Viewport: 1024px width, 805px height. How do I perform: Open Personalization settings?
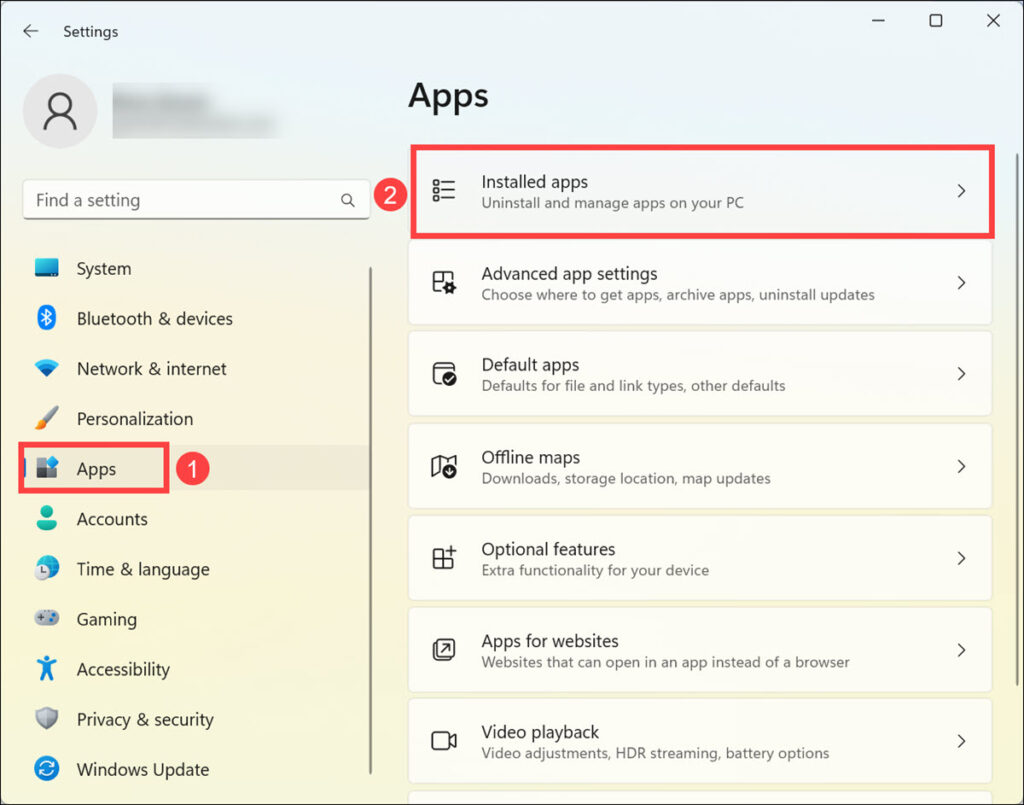coord(135,418)
